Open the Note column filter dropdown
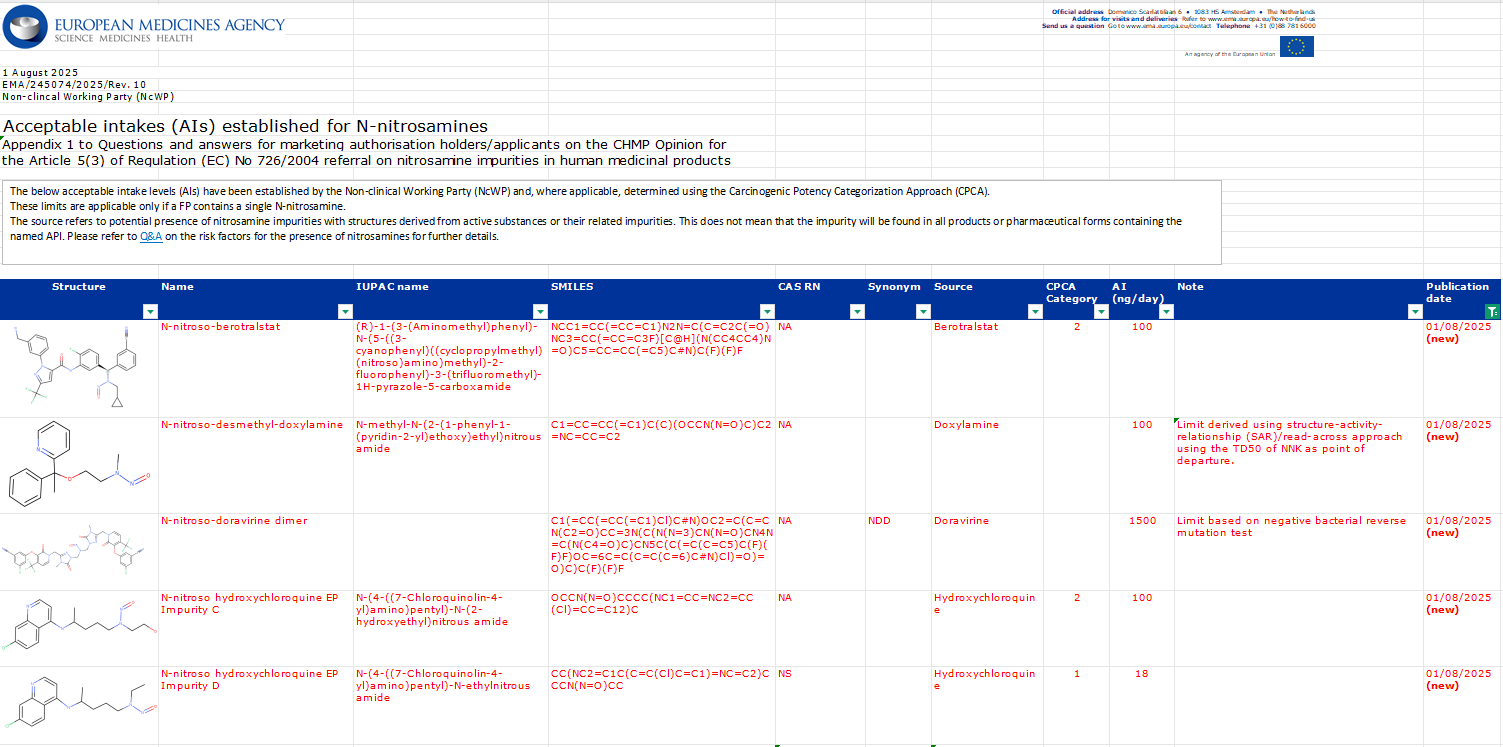The width and height of the screenshot is (1503, 747). tap(1415, 311)
